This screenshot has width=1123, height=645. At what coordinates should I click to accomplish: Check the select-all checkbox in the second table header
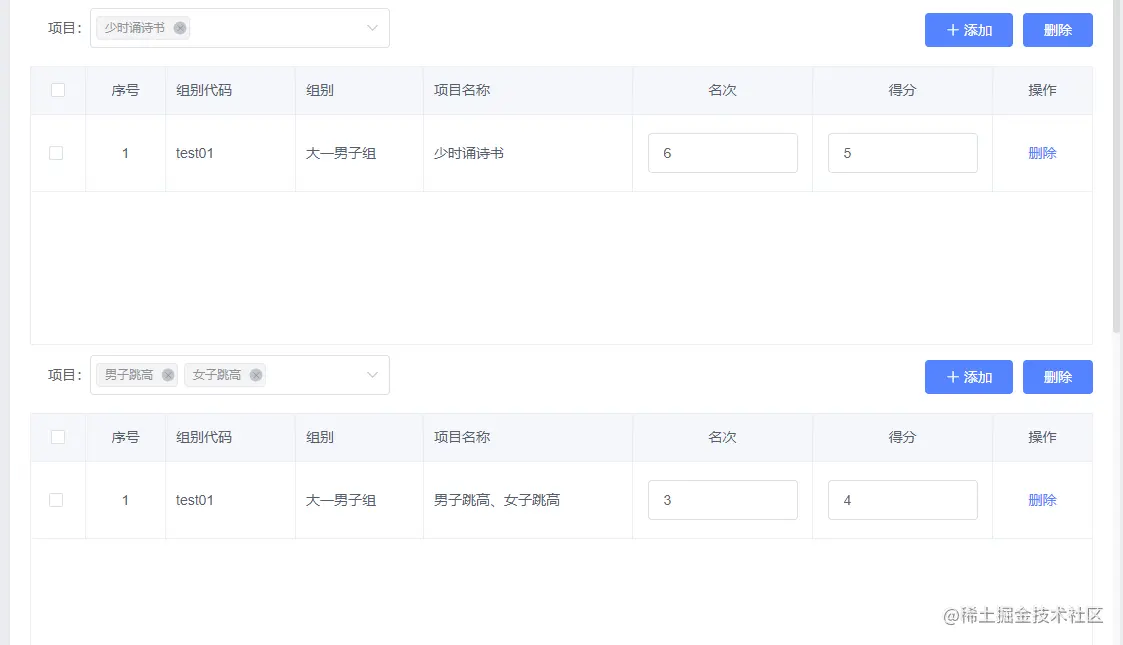57,437
